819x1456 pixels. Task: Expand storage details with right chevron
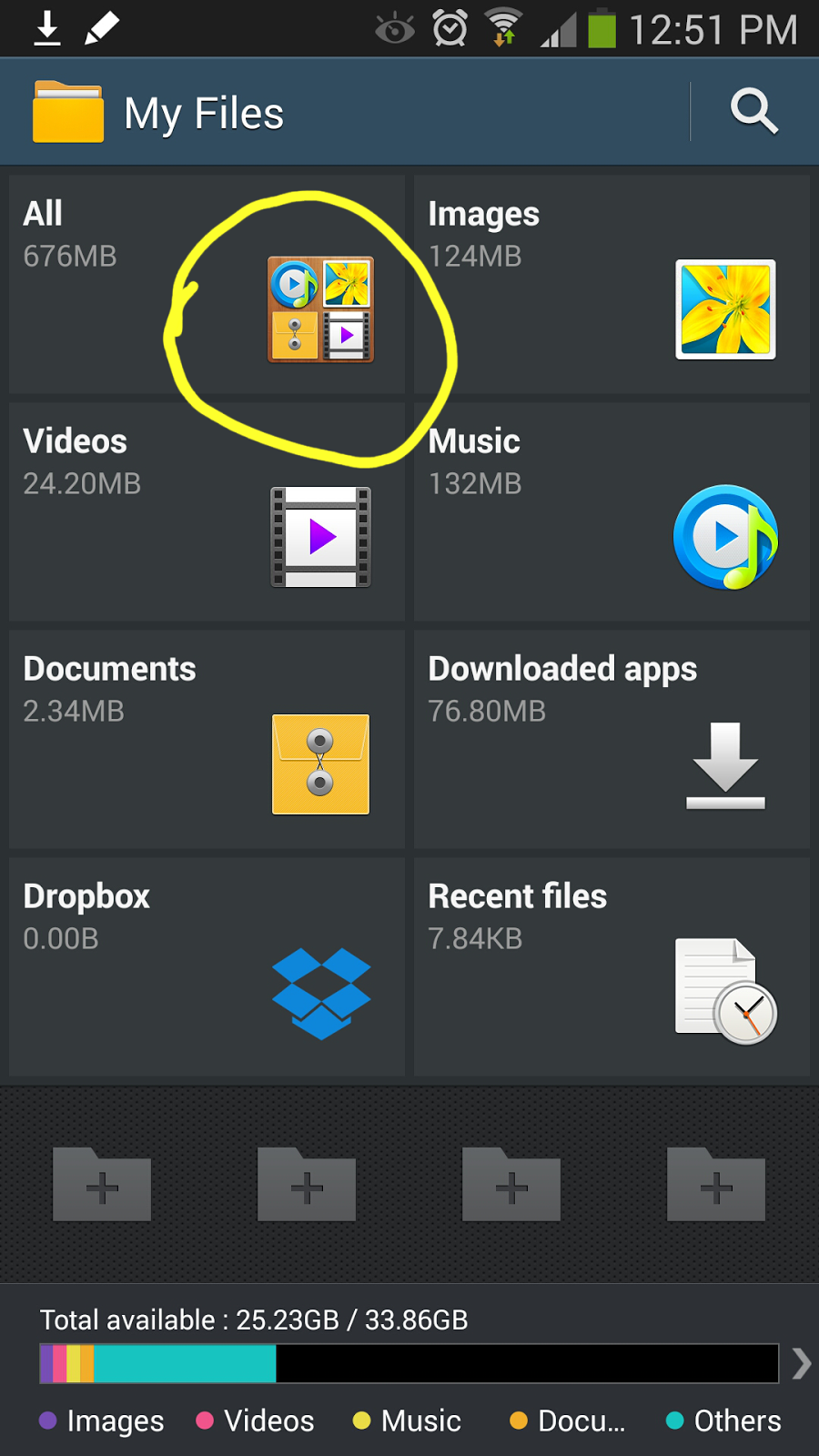(801, 1363)
